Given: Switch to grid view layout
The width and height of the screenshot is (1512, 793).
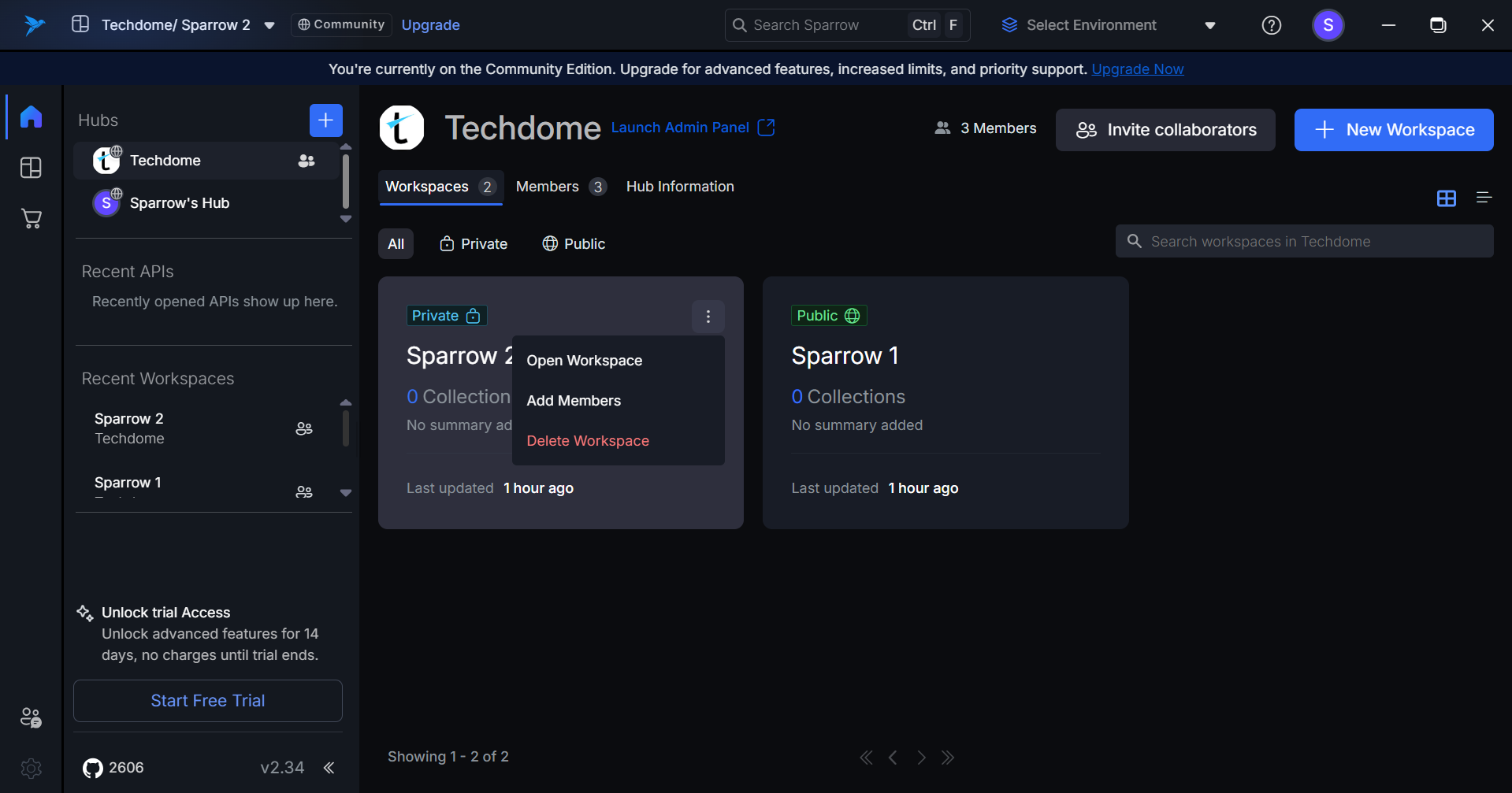Looking at the screenshot, I should pyautogui.click(x=1446, y=198).
